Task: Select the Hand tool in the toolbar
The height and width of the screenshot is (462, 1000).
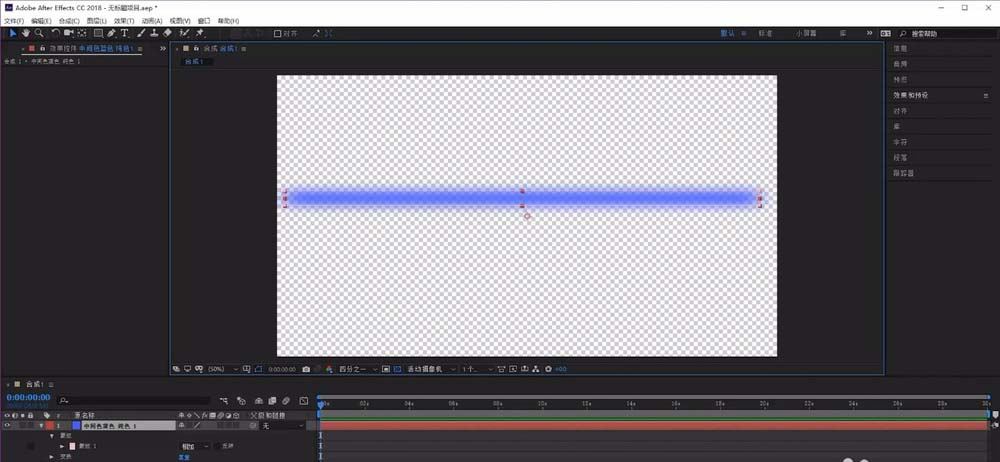Action: click(x=25, y=33)
